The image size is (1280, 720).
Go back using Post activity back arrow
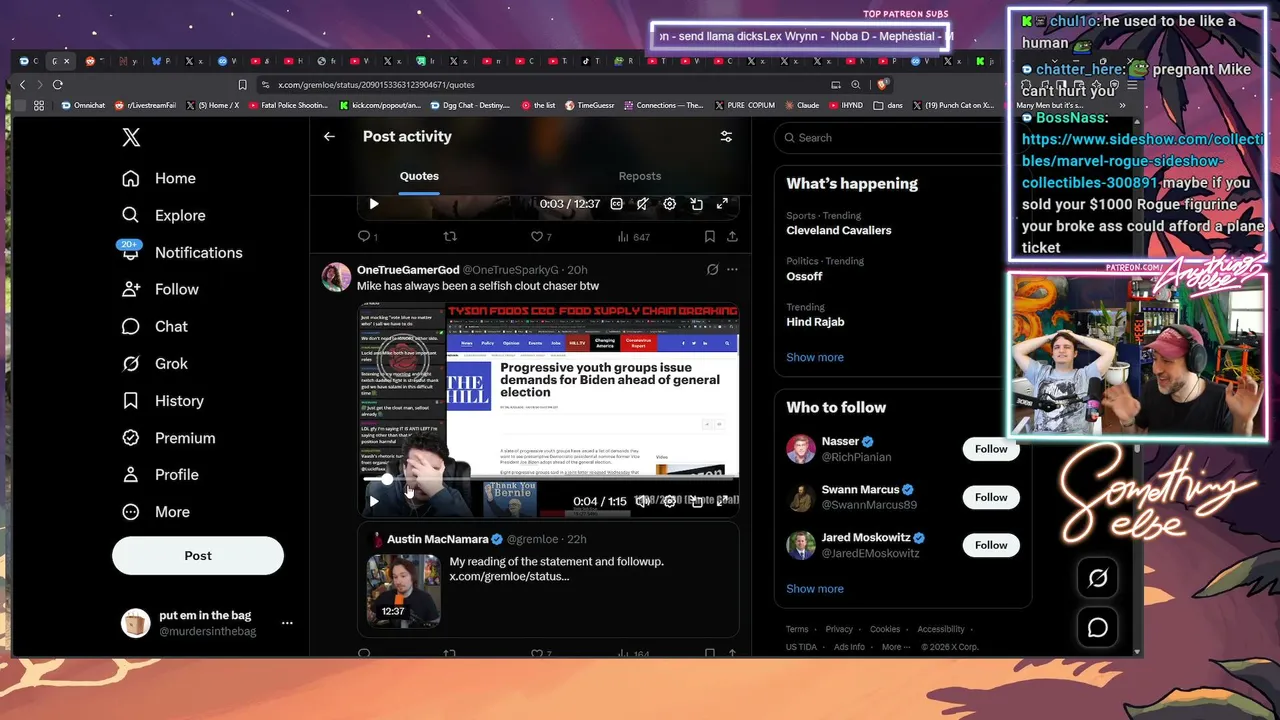coord(329,136)
